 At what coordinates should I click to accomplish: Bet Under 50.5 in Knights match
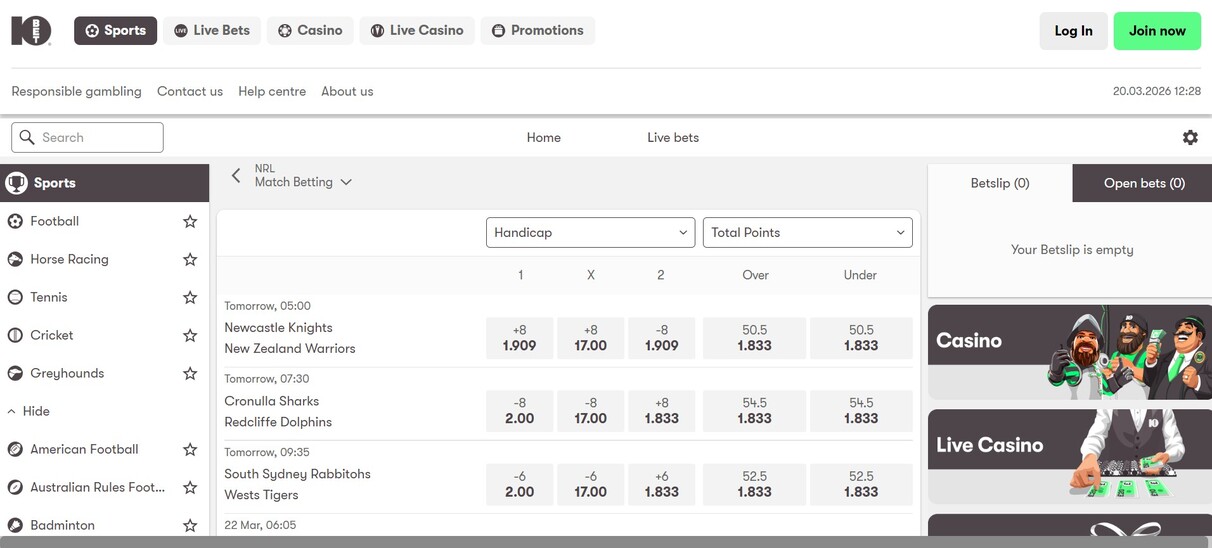click(x=861, y=338)
